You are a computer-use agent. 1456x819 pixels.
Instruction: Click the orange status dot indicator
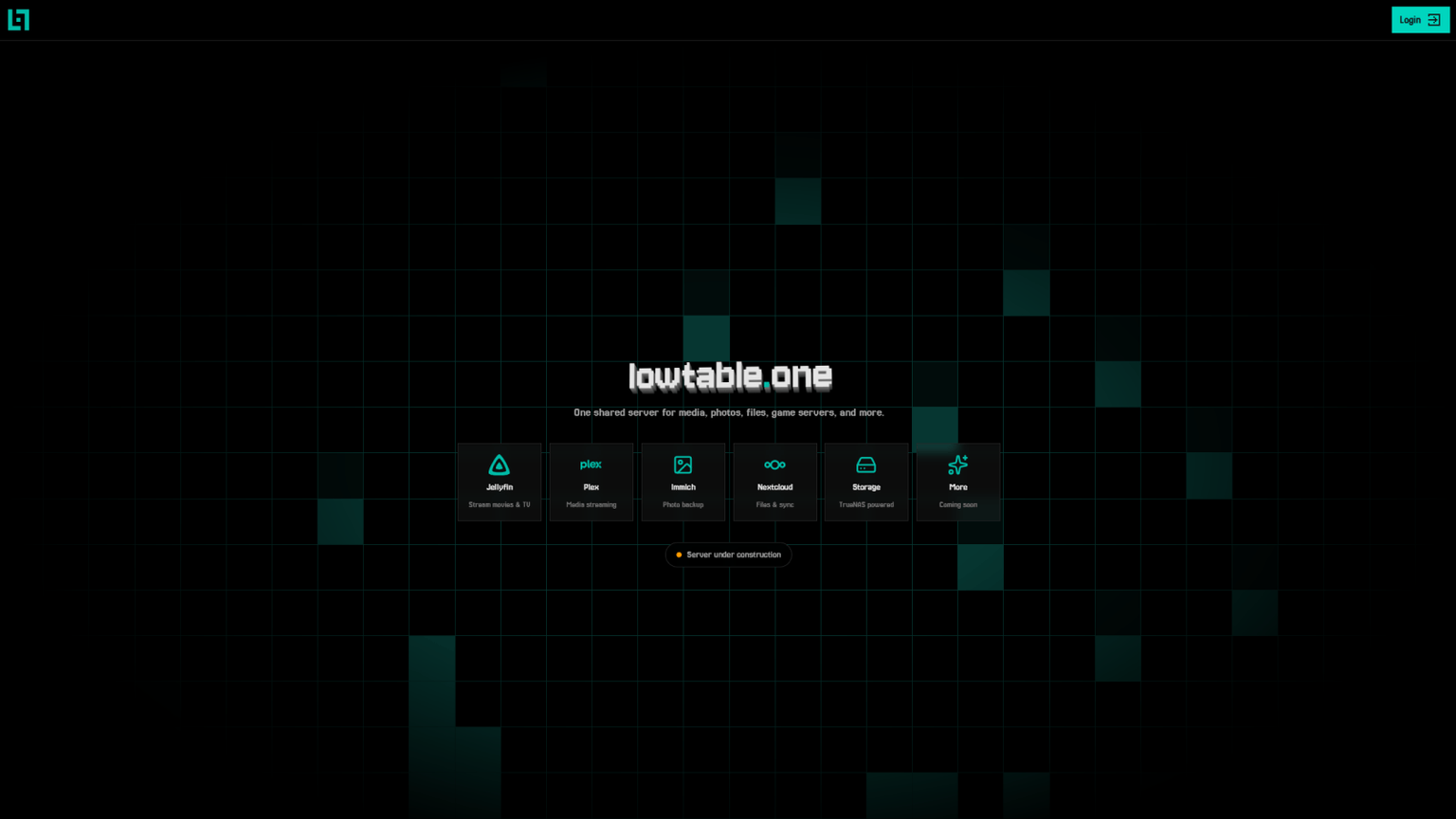point(678,555)
